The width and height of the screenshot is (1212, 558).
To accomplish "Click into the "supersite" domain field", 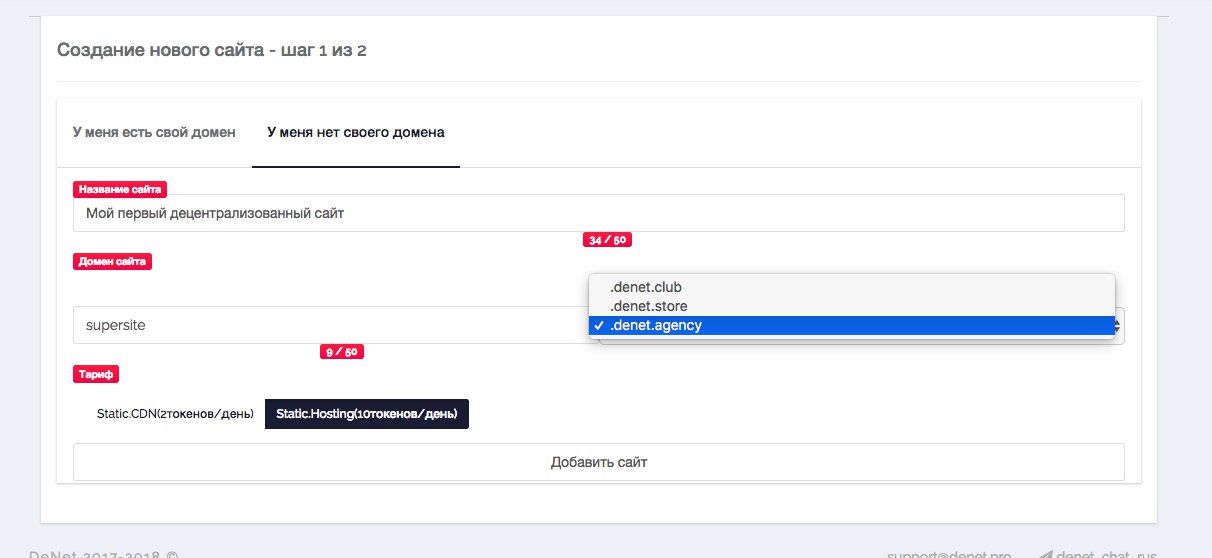I will point(330,325).
